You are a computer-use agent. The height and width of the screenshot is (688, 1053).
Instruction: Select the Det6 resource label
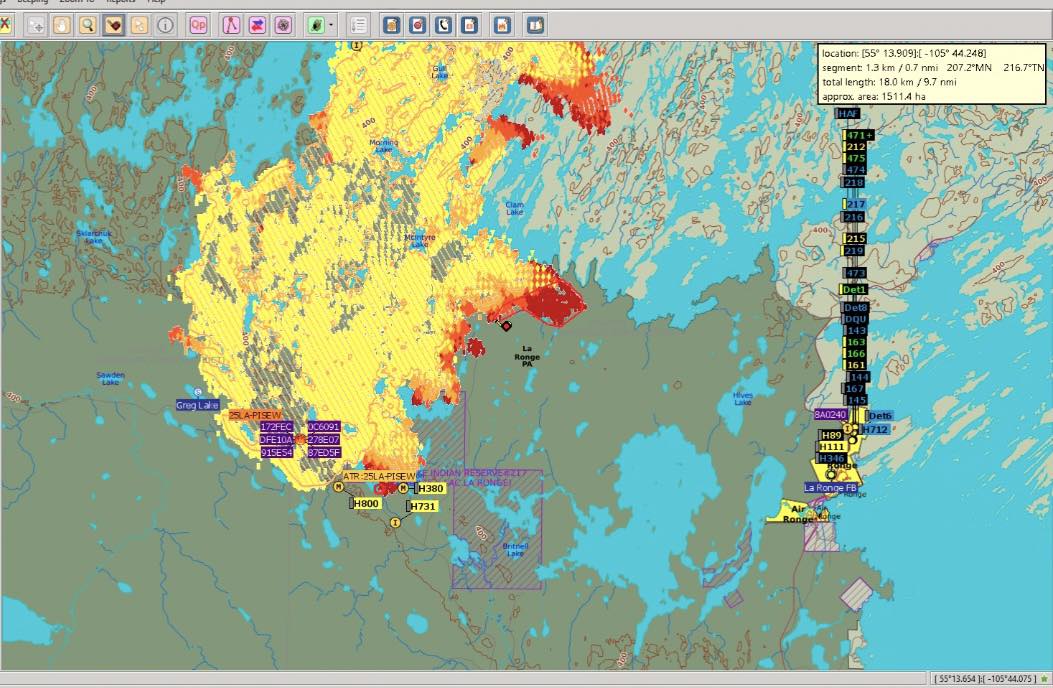(x=880, y=416)
